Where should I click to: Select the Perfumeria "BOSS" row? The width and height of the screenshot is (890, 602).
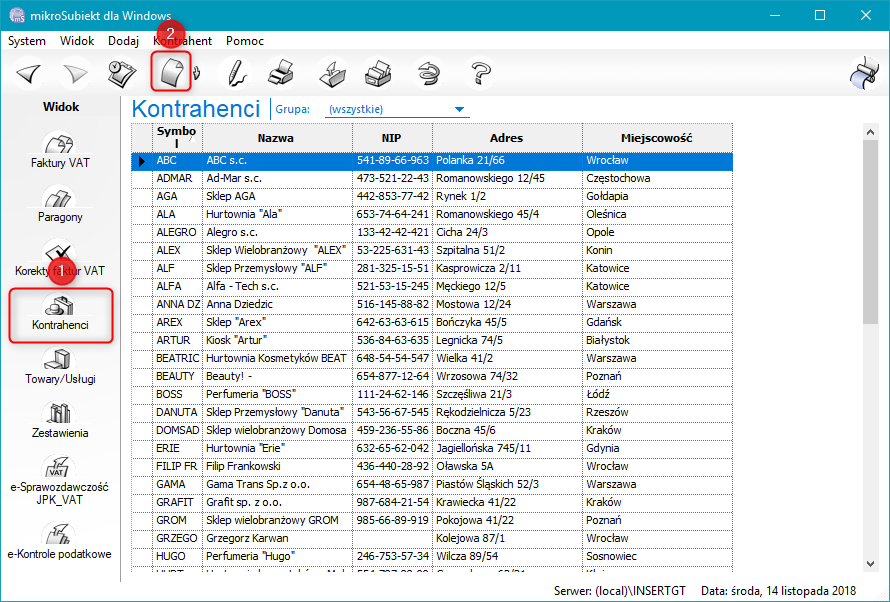pyautogui.click(x=432, y=394)
